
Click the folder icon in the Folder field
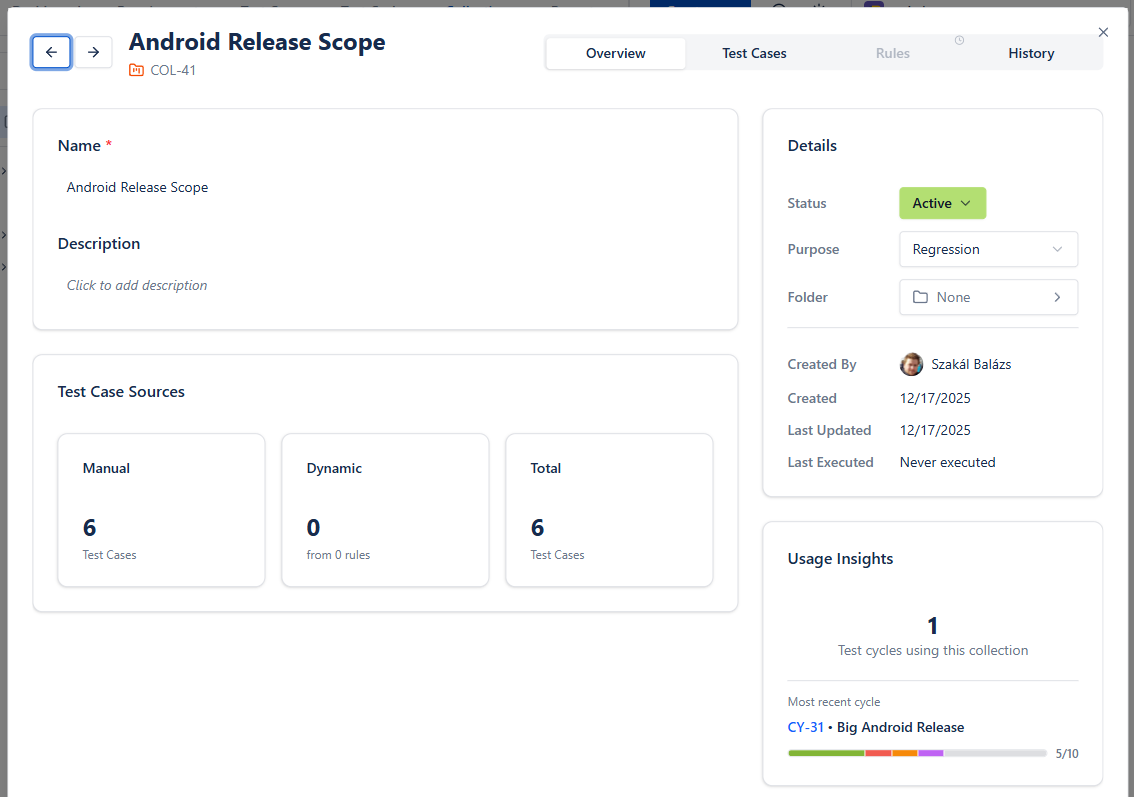coord(920,297)
